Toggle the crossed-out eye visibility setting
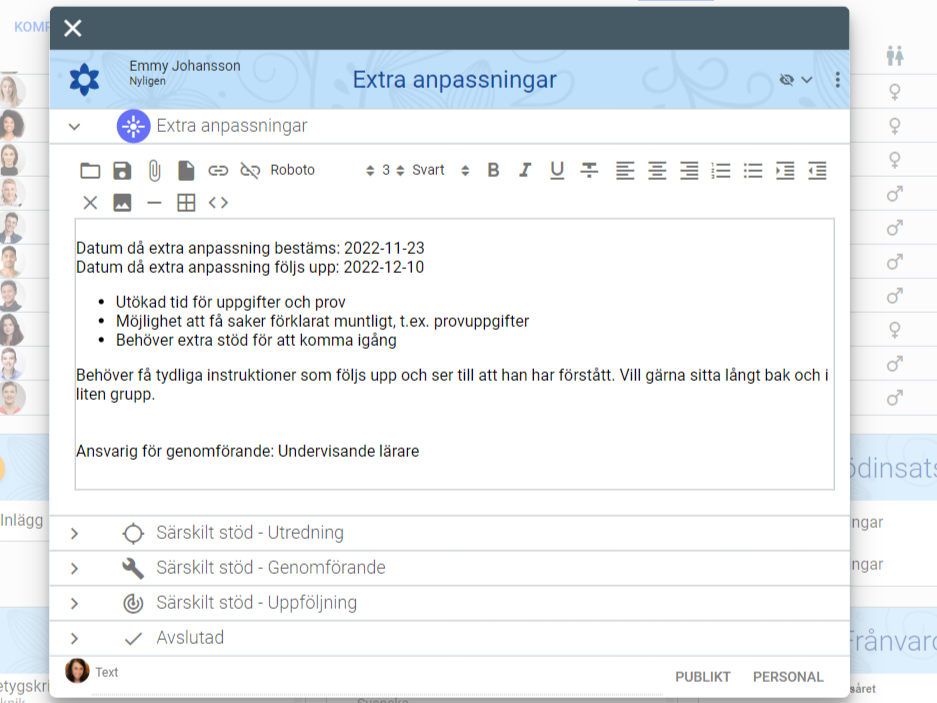Viewport: 937px width, 703px height. [x=787, y=80]
